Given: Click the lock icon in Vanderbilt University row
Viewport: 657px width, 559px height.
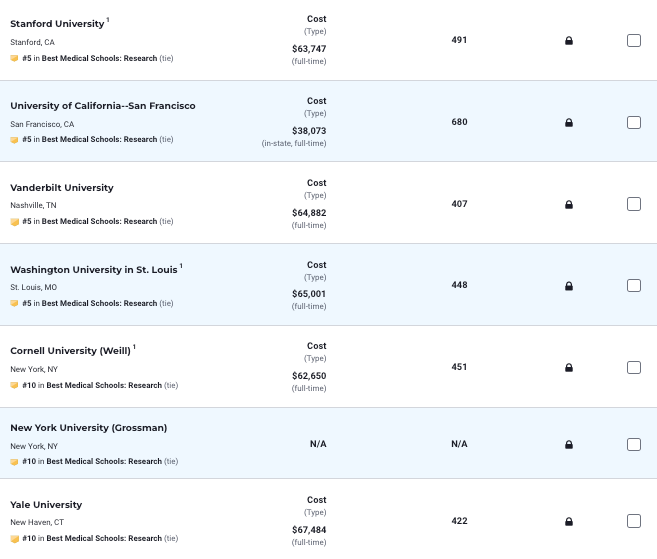Looking at the screenshot, I should [569, 205].
